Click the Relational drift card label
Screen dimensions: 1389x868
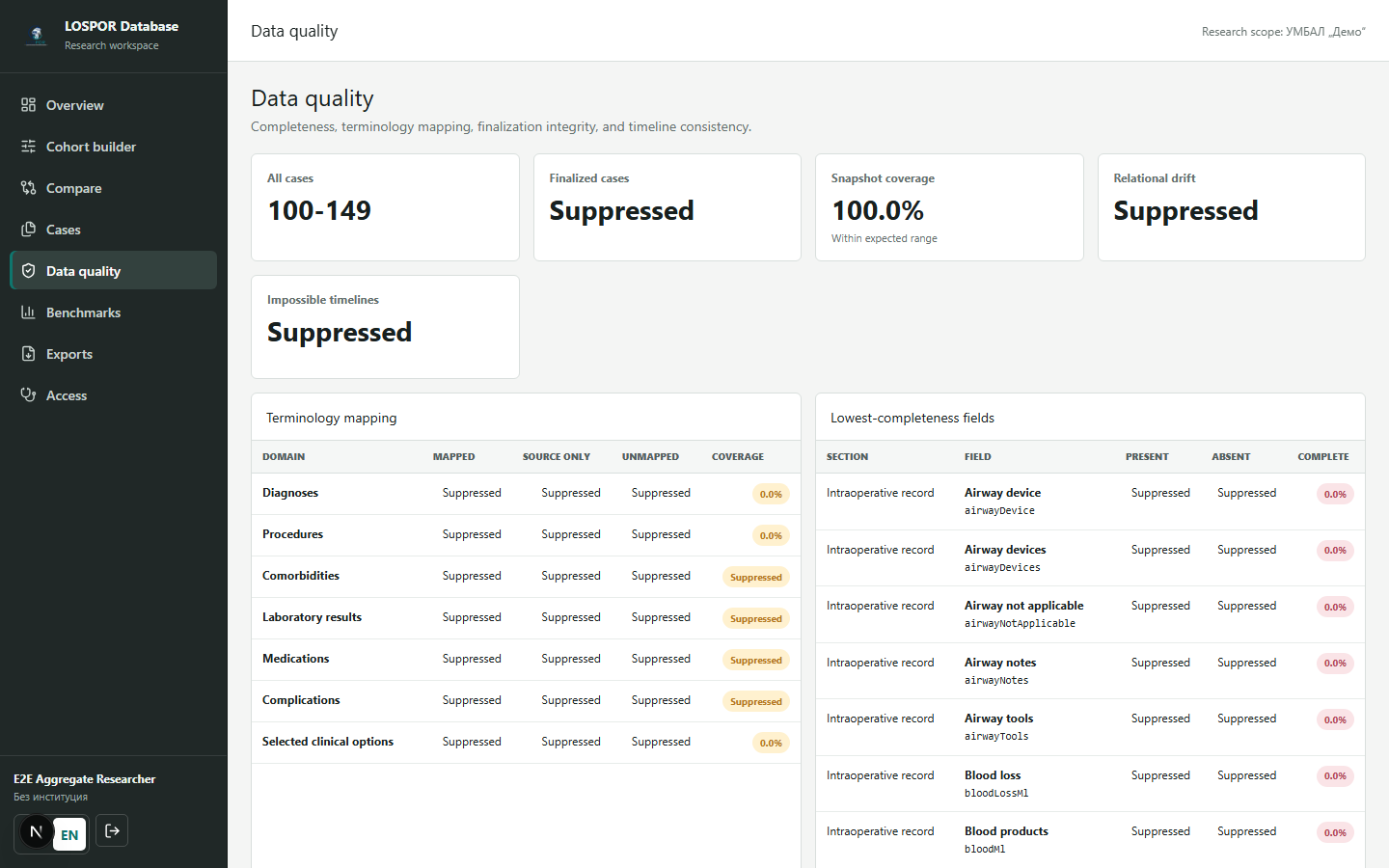[x=1155, y=178]
